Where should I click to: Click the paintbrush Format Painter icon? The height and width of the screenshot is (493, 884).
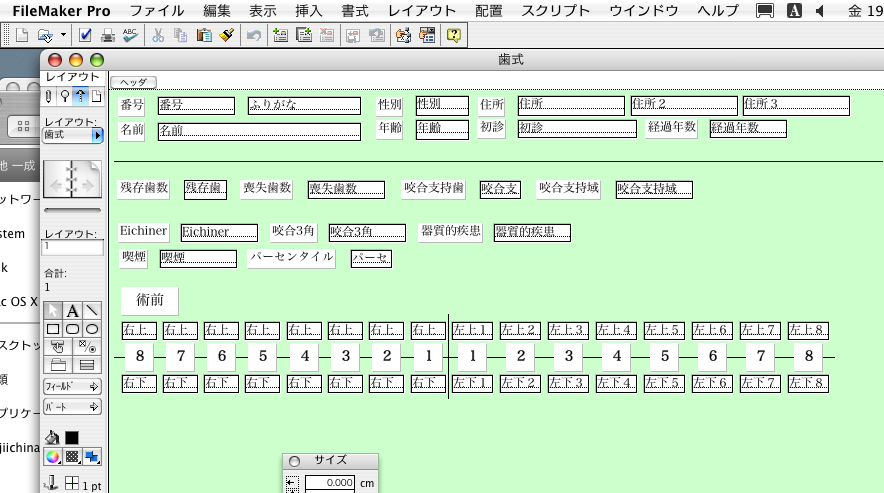pyautogui.click(x=227, y=36)
